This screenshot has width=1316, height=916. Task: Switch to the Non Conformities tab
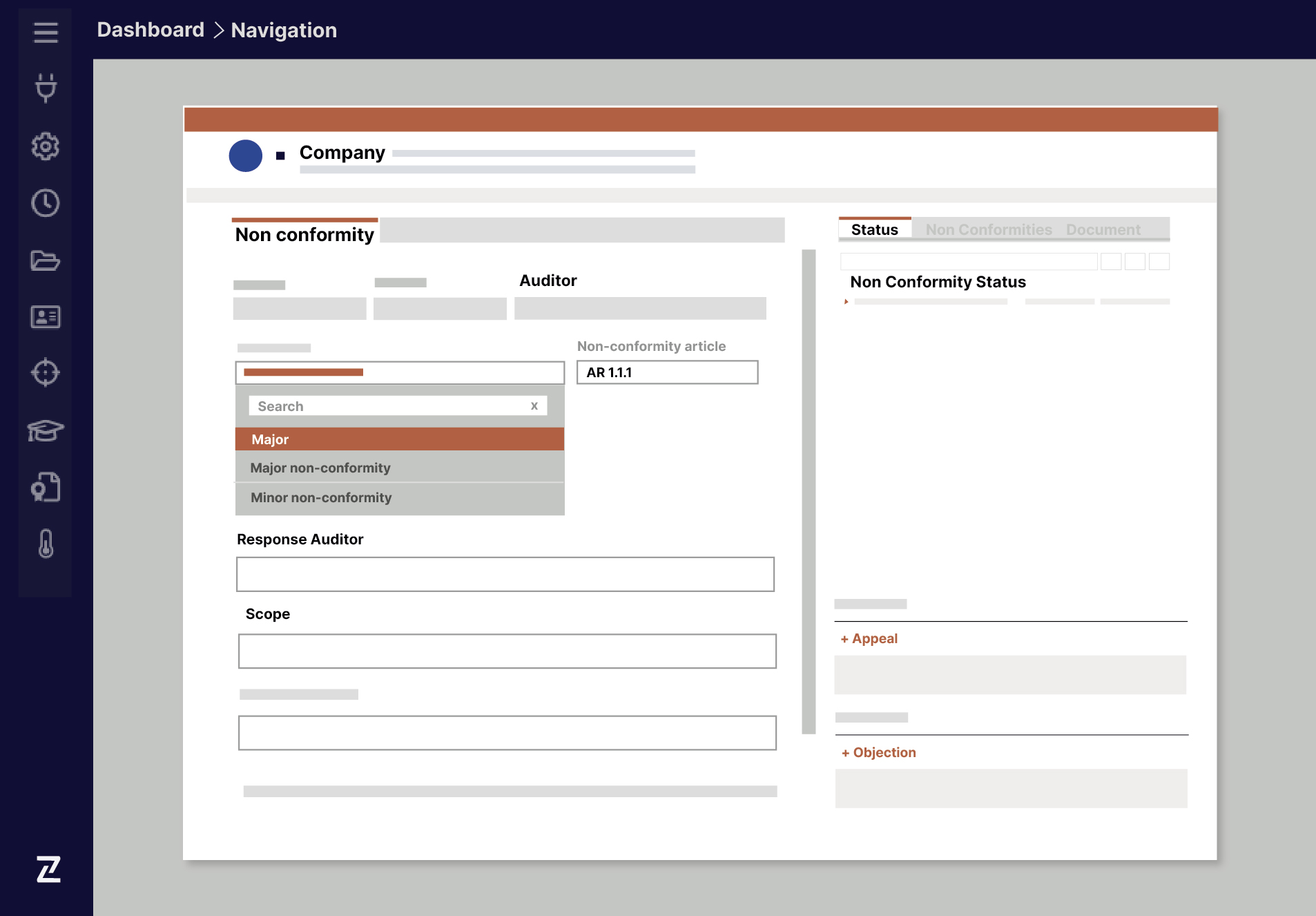click(988, 229)
